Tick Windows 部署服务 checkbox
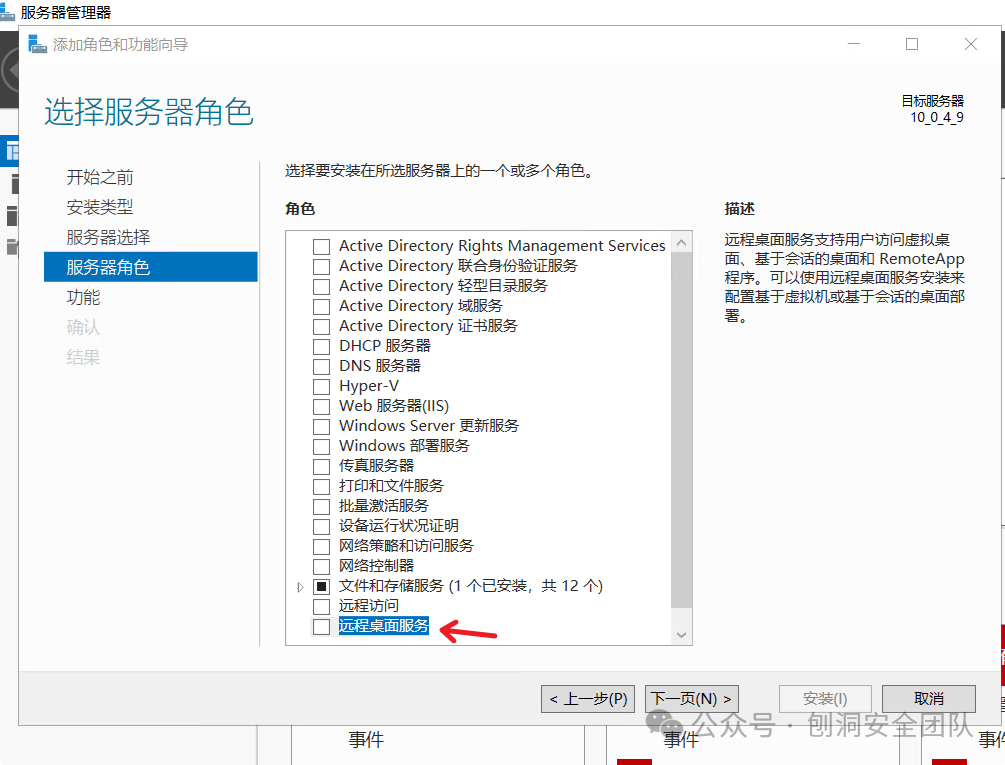The width and height of the screenshot is (1005, 765). tap(321, 446)
